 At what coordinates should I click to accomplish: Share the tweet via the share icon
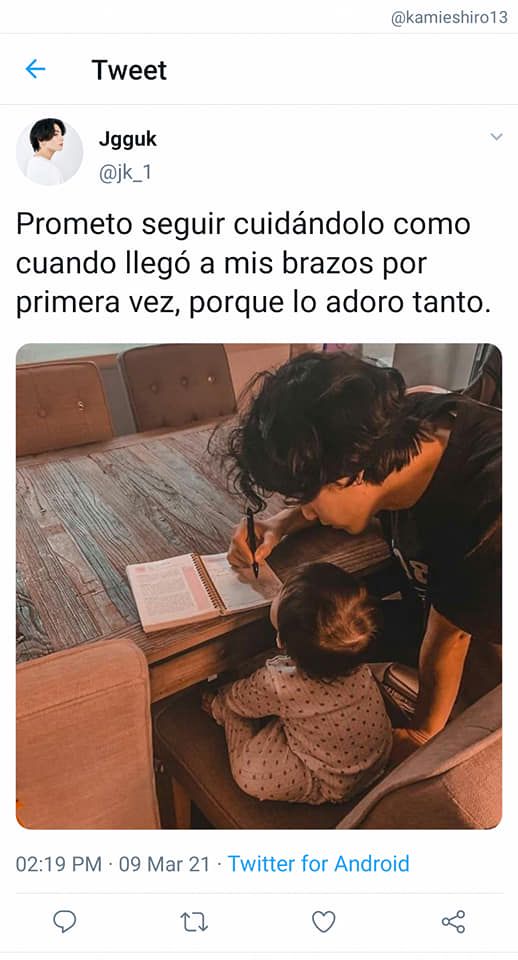[x=453, y=921]
